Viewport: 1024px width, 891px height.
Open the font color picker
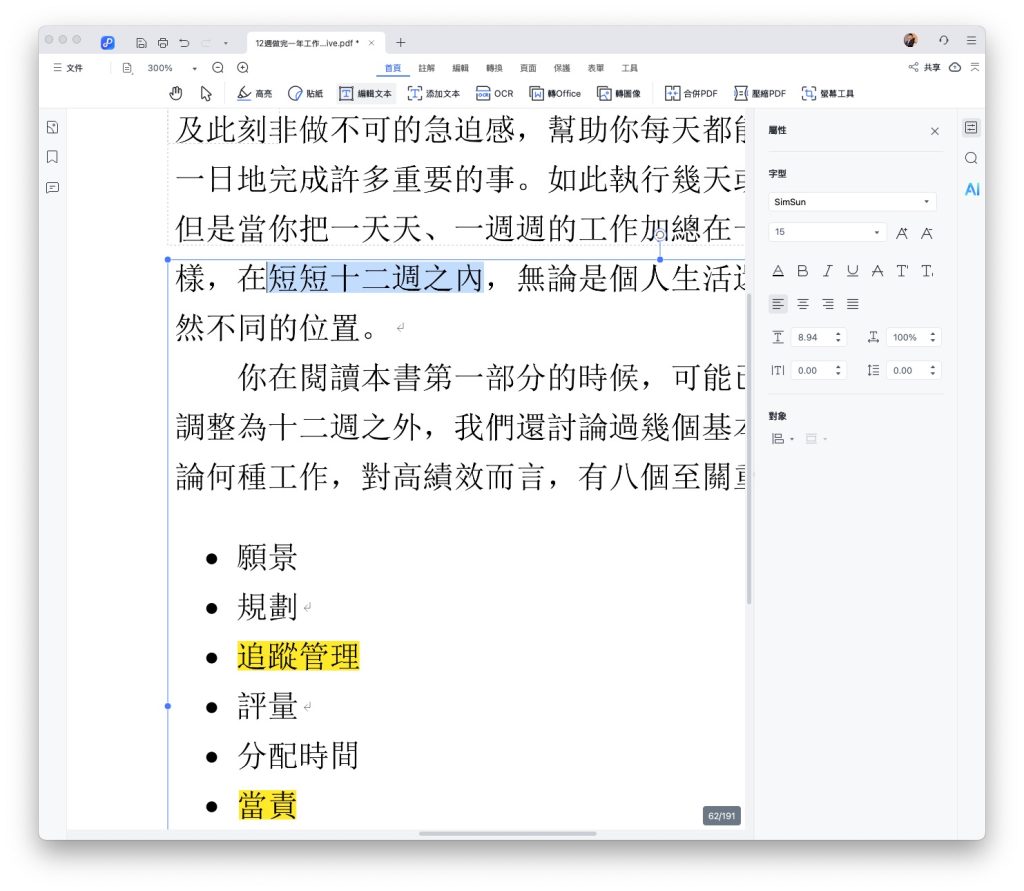coord(778,271)
